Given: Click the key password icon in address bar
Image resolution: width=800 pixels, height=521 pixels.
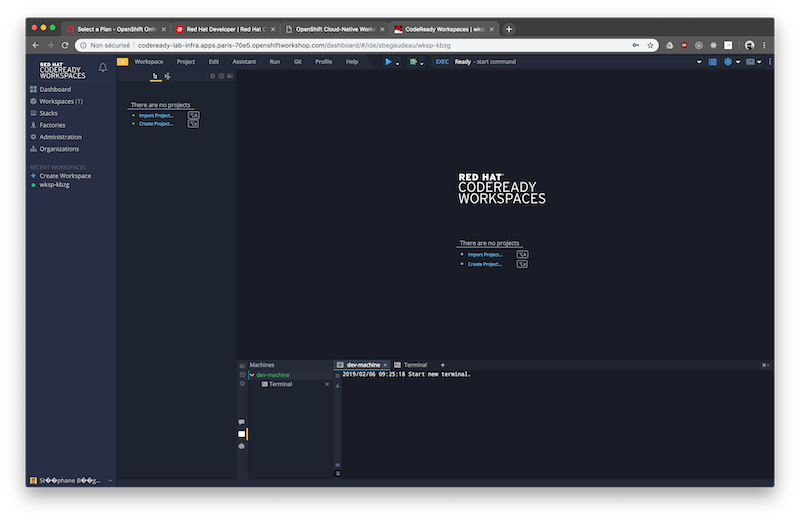Looking at the screenshot, I should pos(636,45).
